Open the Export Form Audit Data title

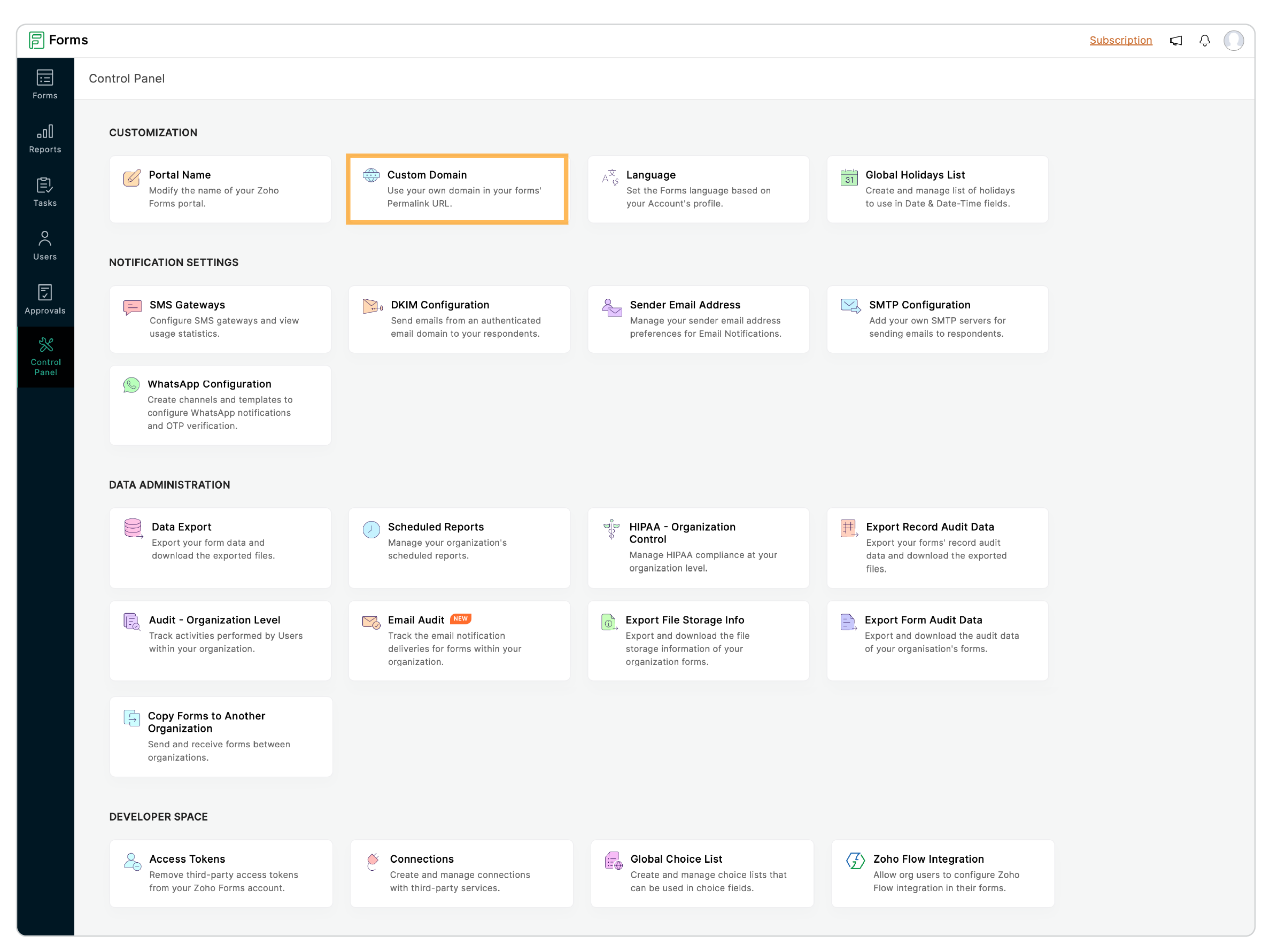pyautogui.click(x=923, y=620)
